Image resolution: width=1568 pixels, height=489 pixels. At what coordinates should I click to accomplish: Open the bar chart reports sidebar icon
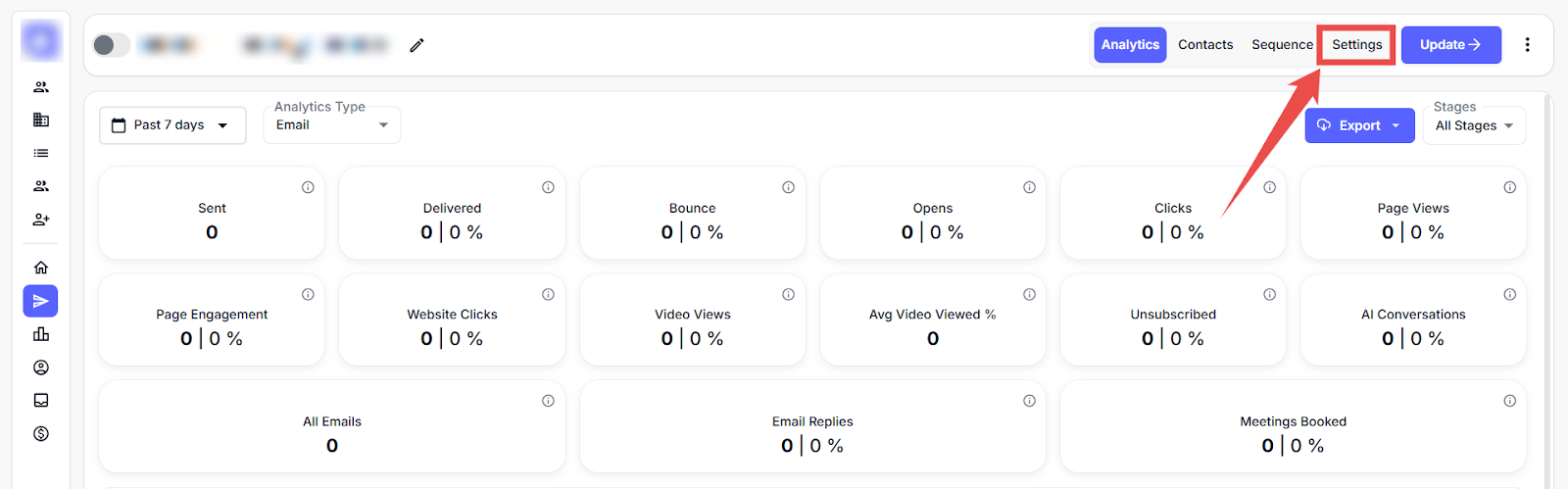[x=40, y=334]
